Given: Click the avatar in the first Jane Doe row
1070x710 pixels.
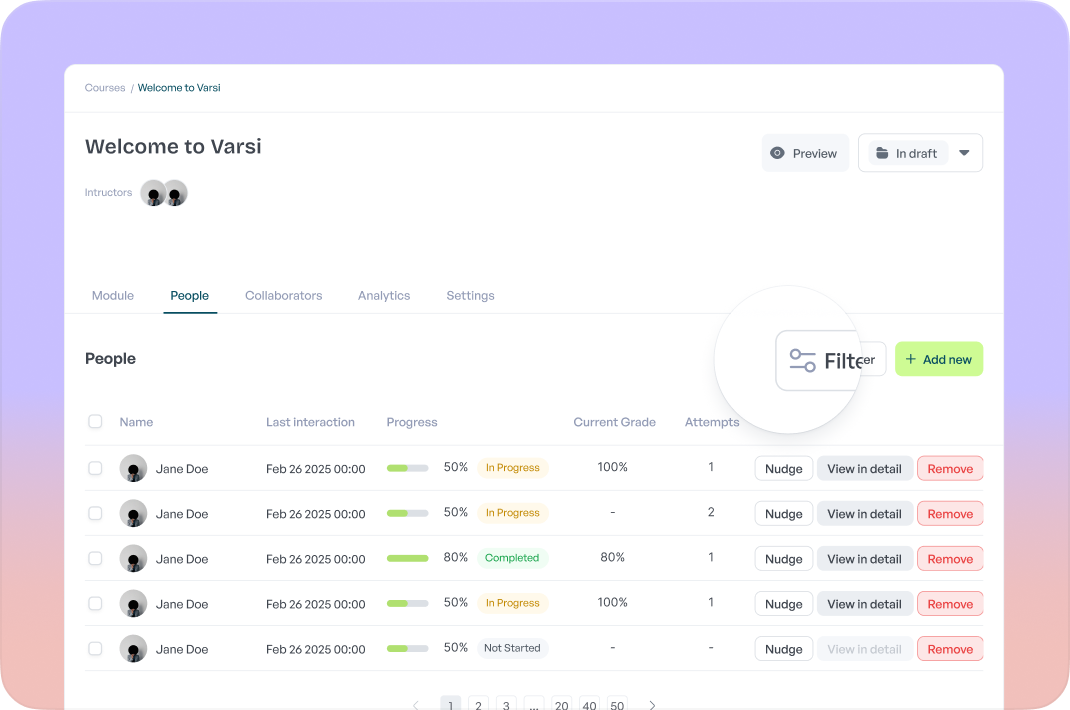Looking at the screenshot, I should (133, 468).
